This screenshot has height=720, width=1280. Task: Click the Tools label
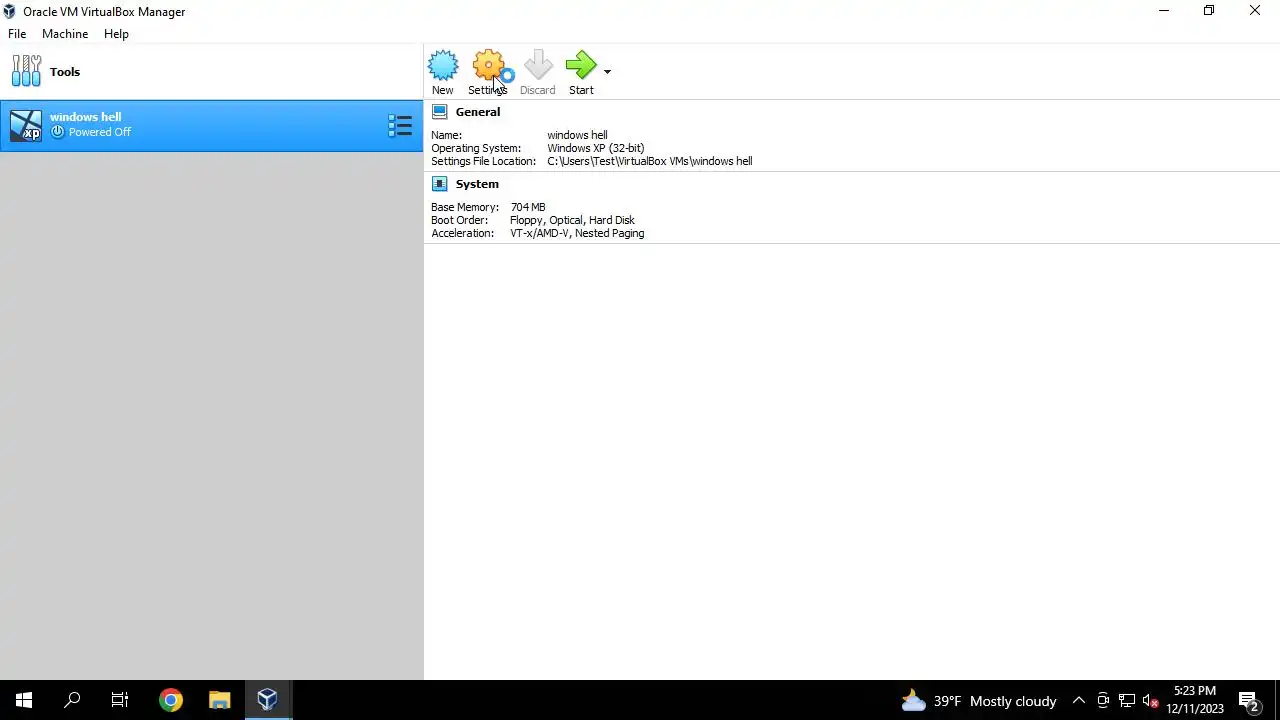click(x=65, y=72)
